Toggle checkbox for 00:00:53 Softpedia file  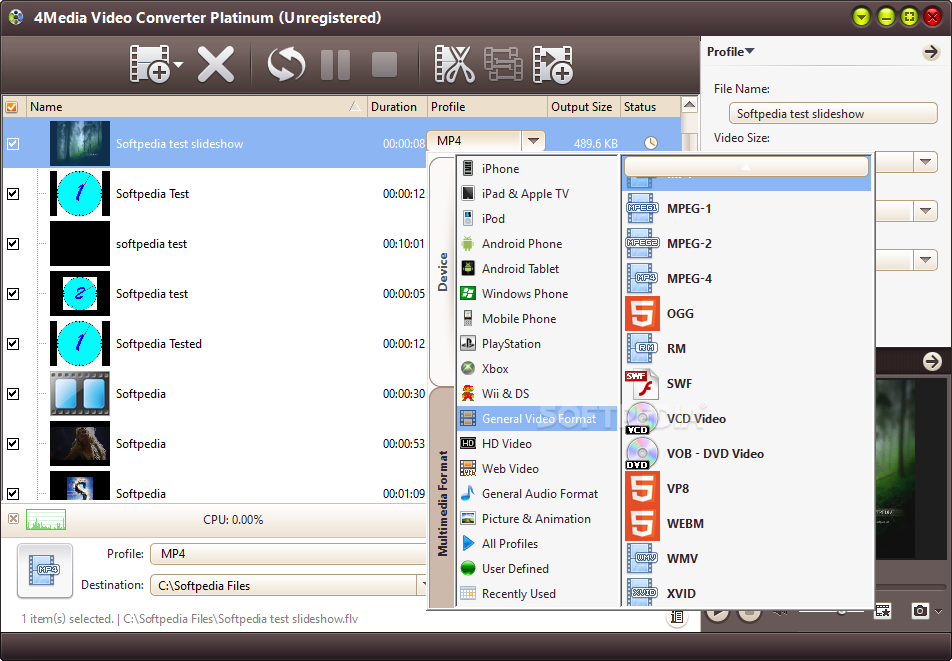[x=13, y=444]
